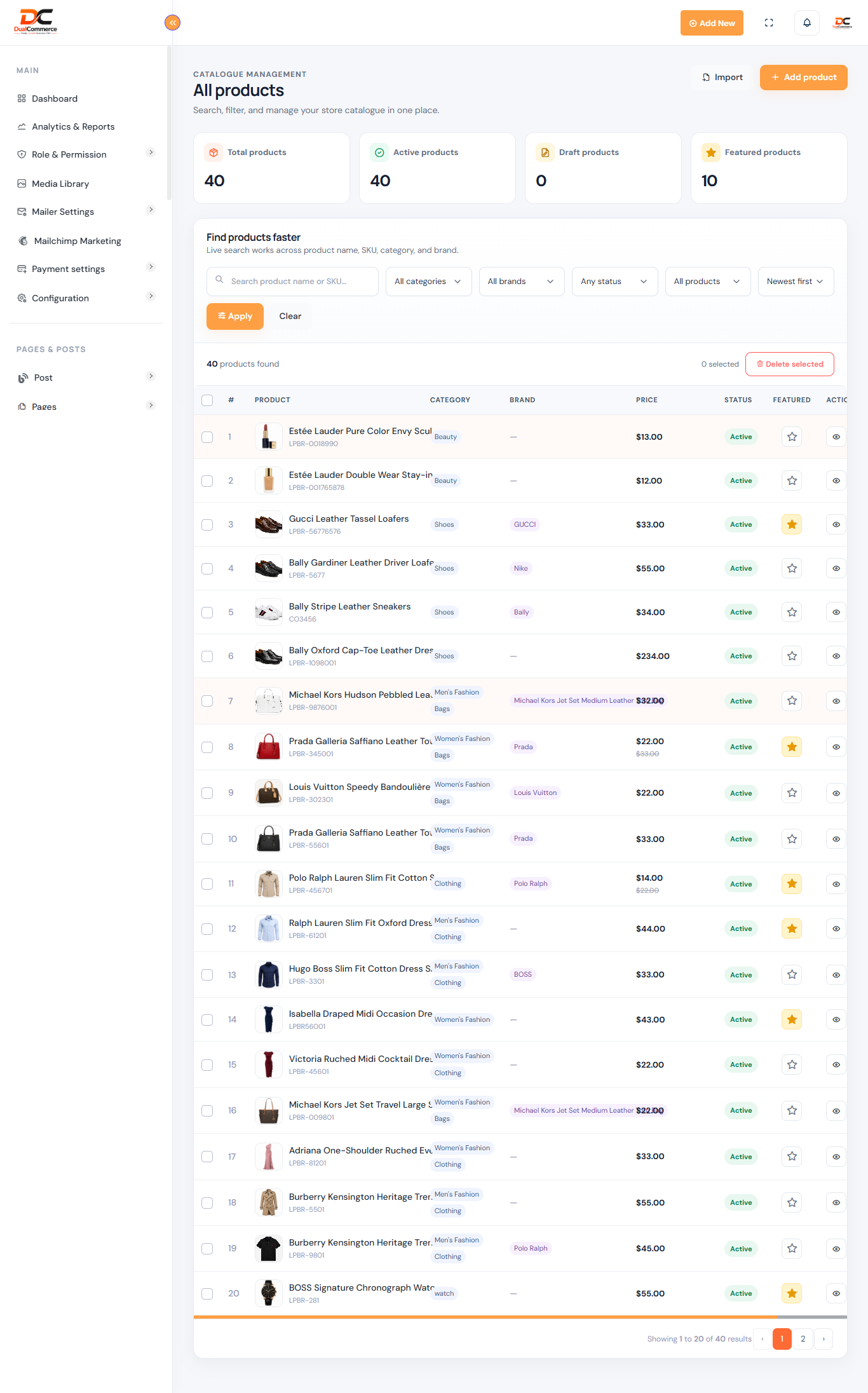Screen dimensions: 868x1393
Task: Check the BOSS Signature Chronograph Watch row
Action: click(207, 1294)
